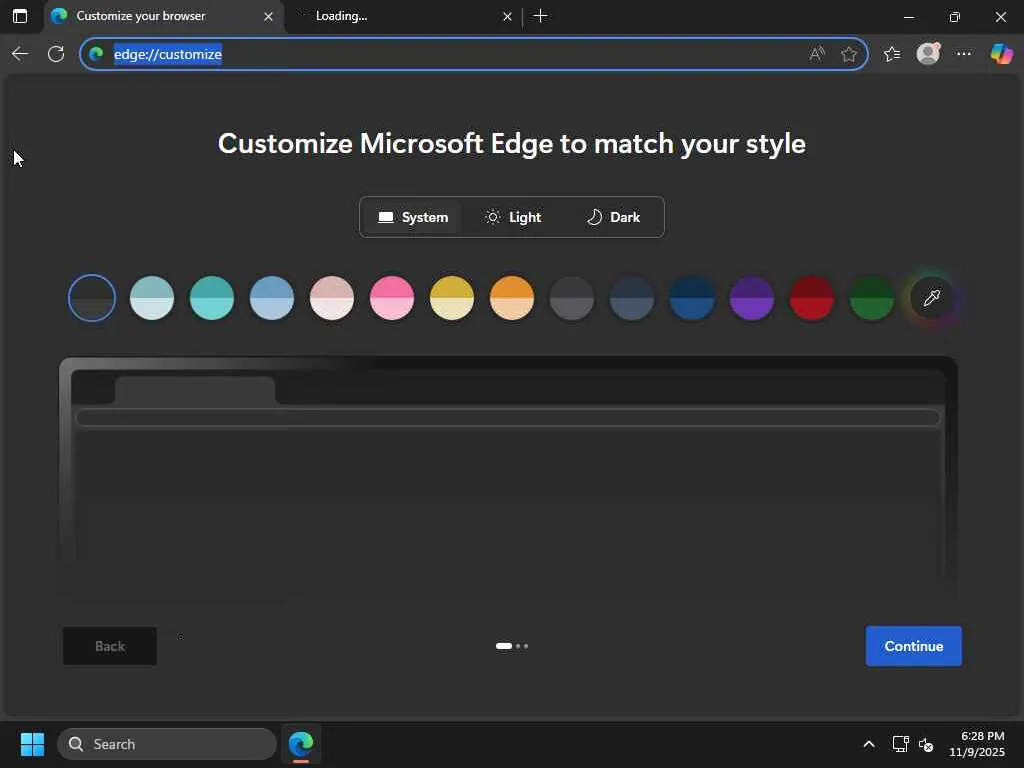This screenshot has width=1024, height=768.
Task: Pick a custom color with eyedropper
Action: coord(932,298)
